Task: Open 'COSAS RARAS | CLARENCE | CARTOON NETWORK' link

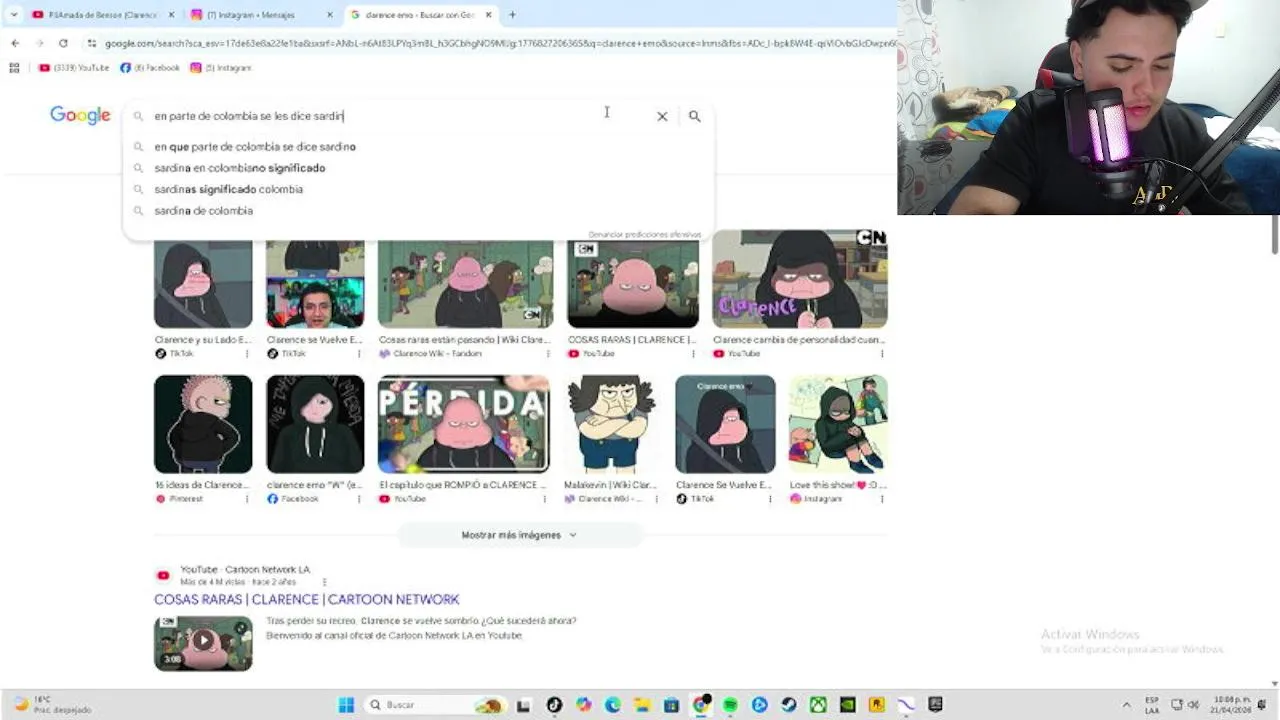Action: point(306,599)
